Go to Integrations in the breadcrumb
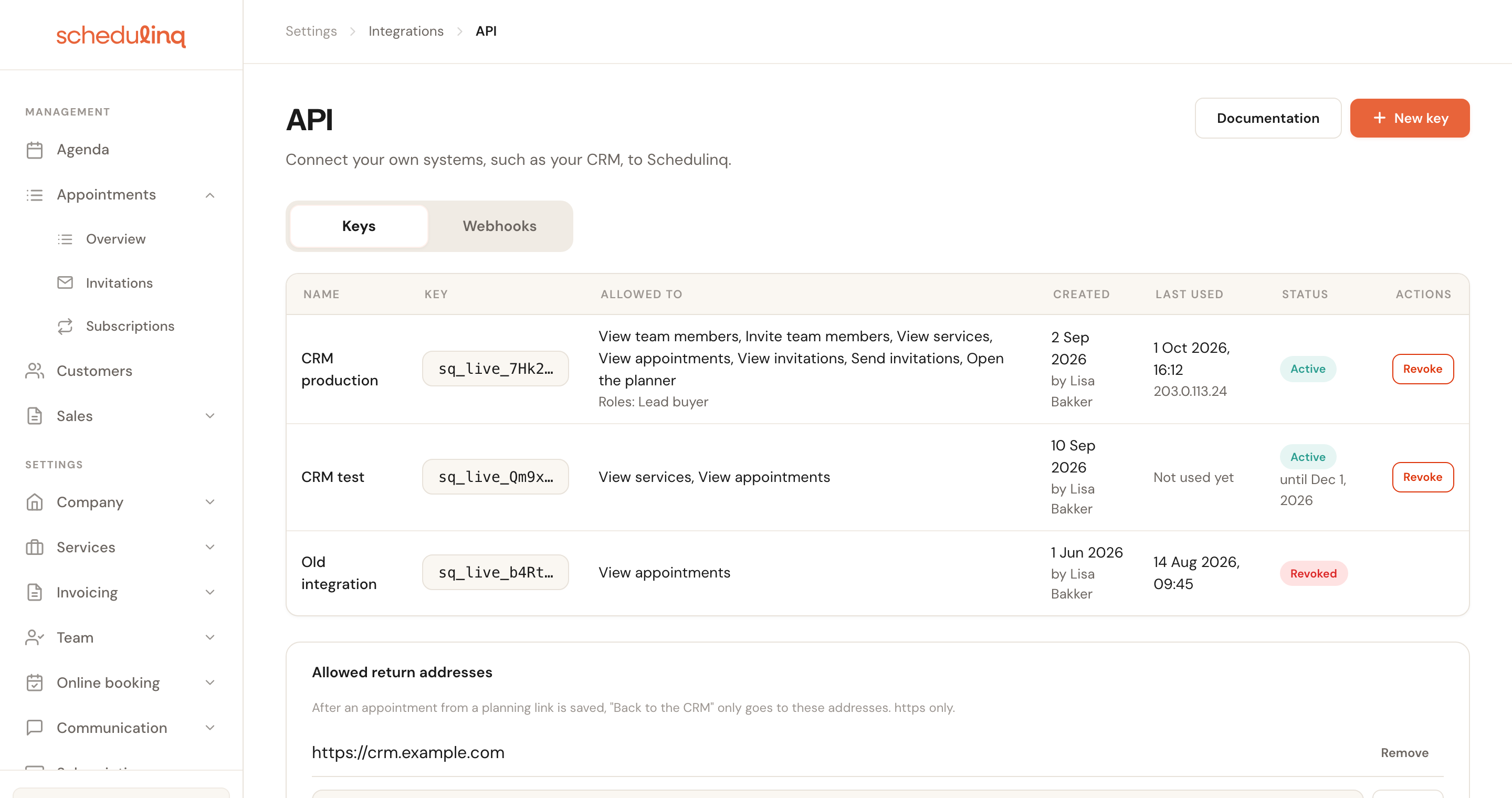 [406, 31]
